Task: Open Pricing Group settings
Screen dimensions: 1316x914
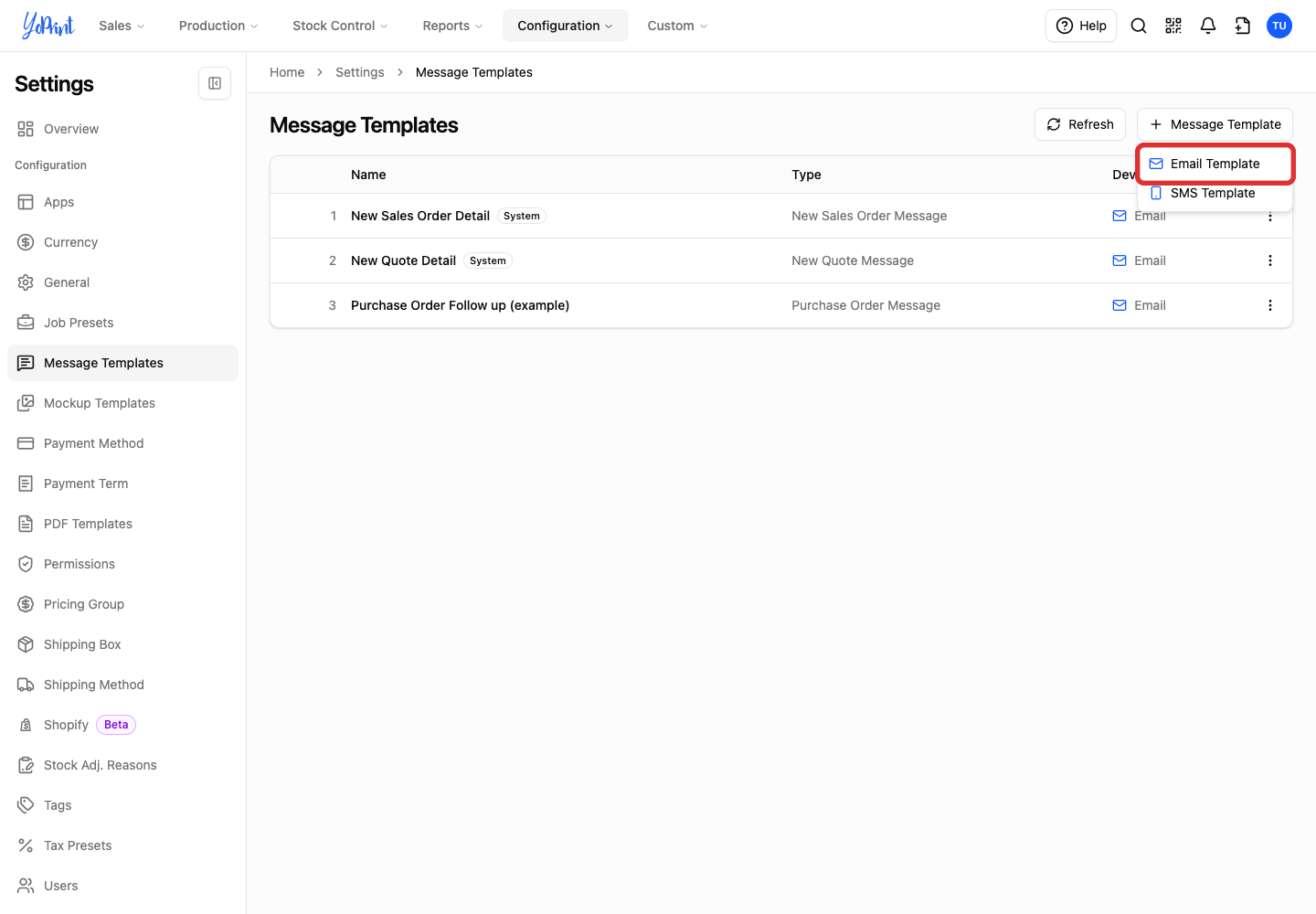Action: point(122,604)
